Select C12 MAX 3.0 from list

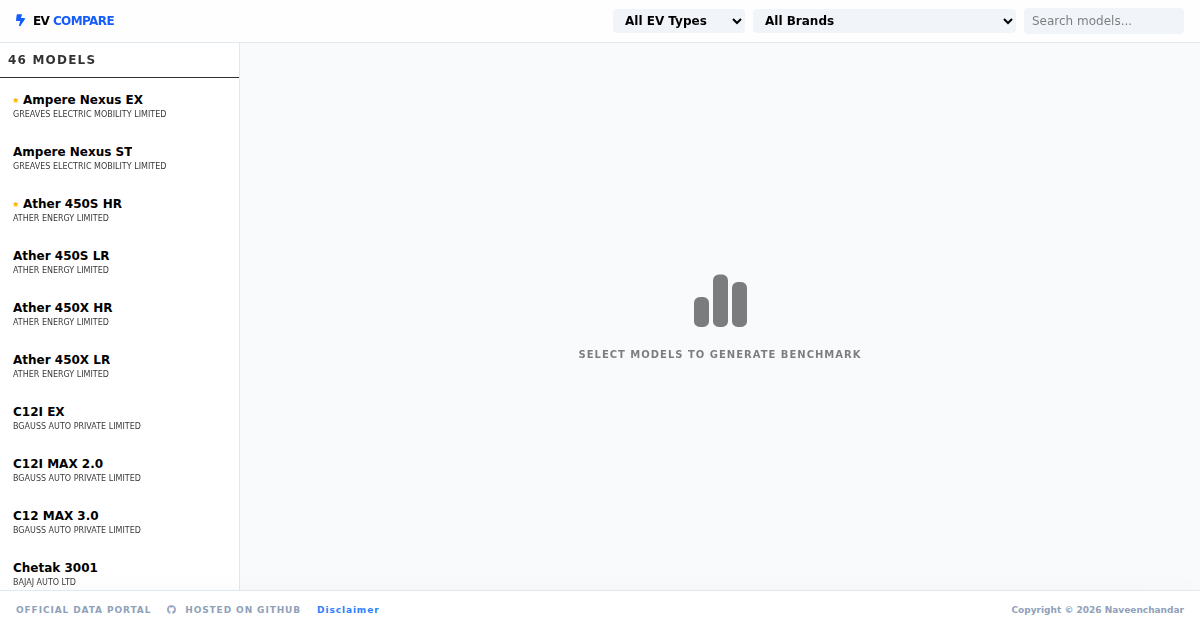56,516
